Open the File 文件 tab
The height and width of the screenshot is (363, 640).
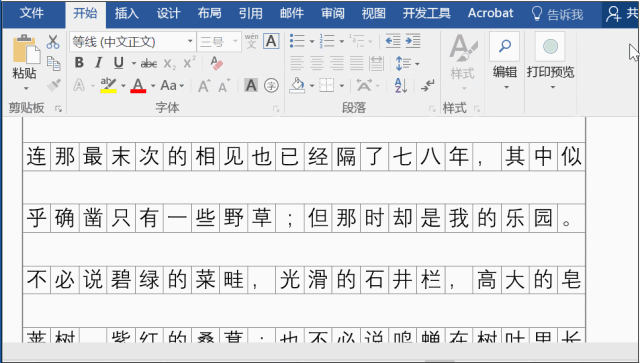(32, 13)
